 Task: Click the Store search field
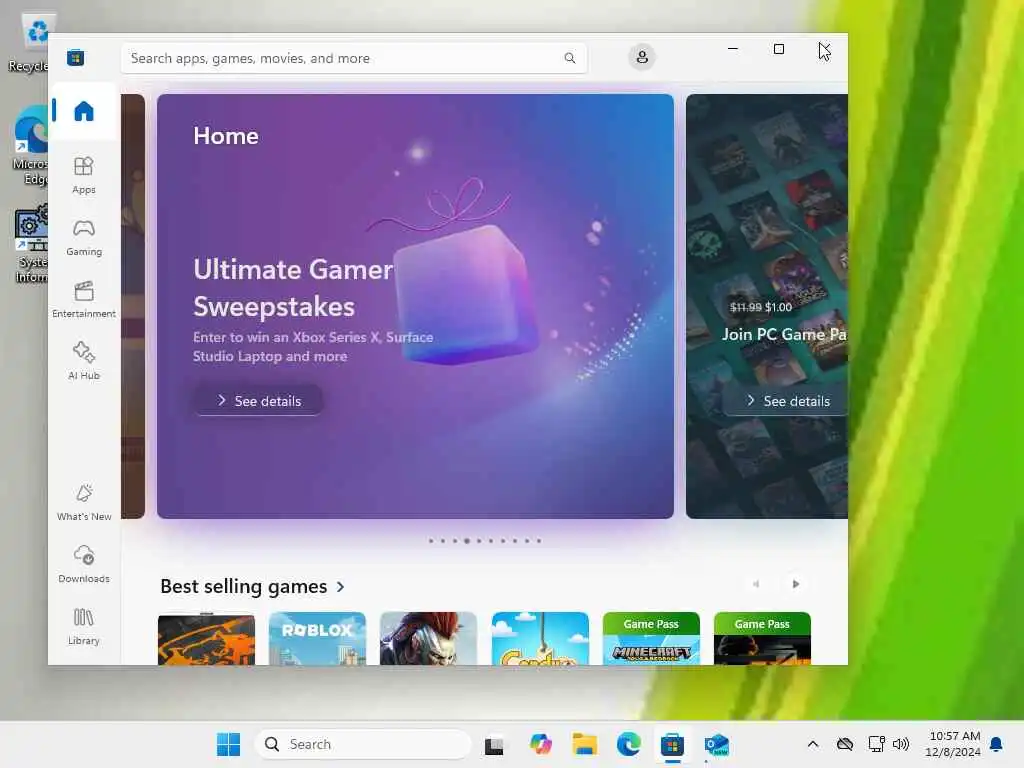(x=354, y=58)
